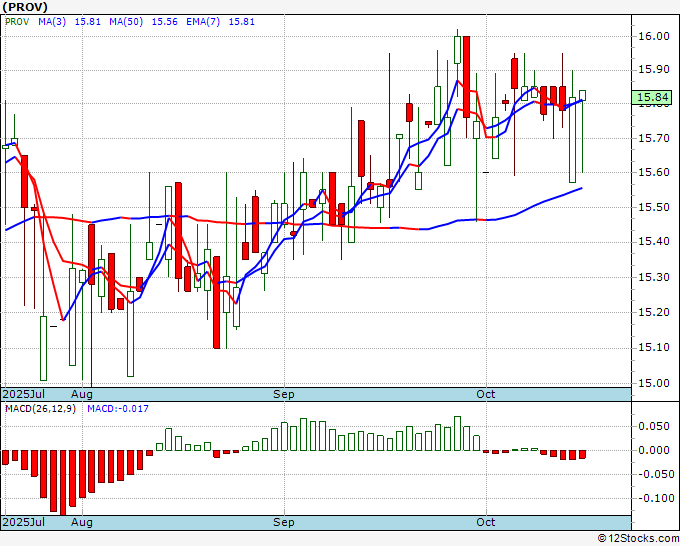
Task: Click the 15.81 value after EMA(7)
Action: [242, 22]
